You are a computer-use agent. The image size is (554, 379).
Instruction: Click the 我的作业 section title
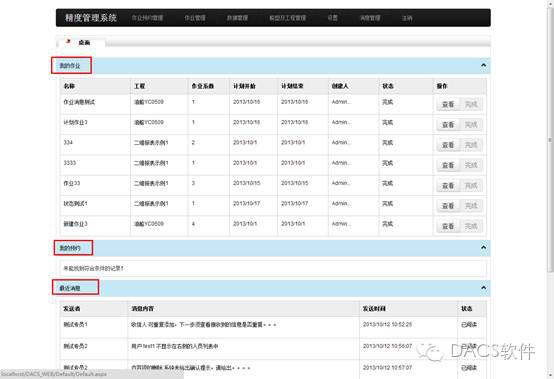[70, 66]
